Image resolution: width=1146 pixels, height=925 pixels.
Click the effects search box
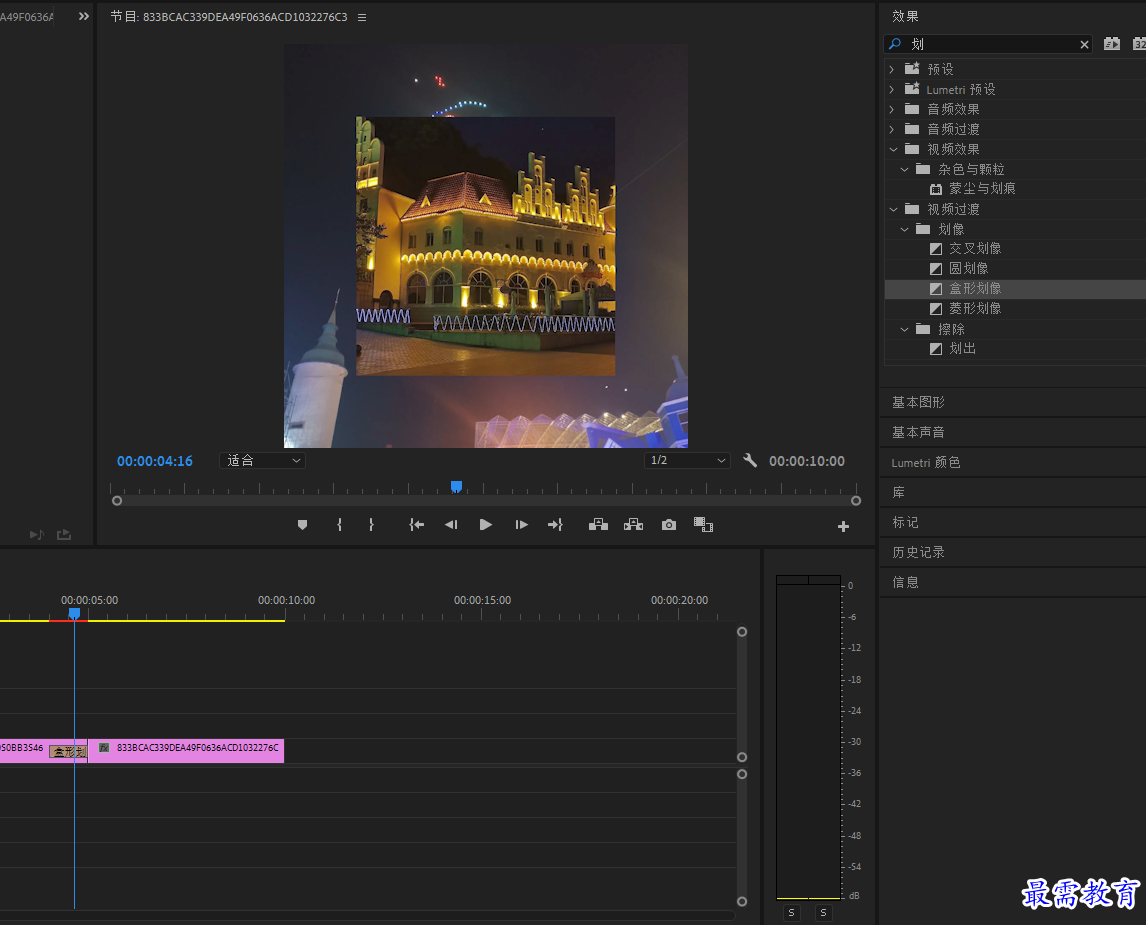(987, 45)
